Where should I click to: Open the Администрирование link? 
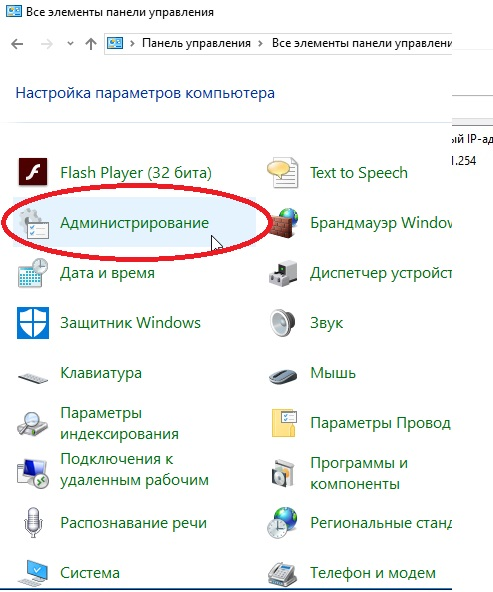coord(134,223)
